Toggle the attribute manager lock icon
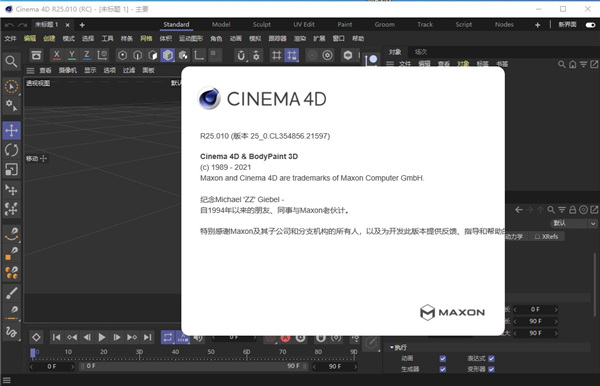600x386 pixels. pos(572,210)
